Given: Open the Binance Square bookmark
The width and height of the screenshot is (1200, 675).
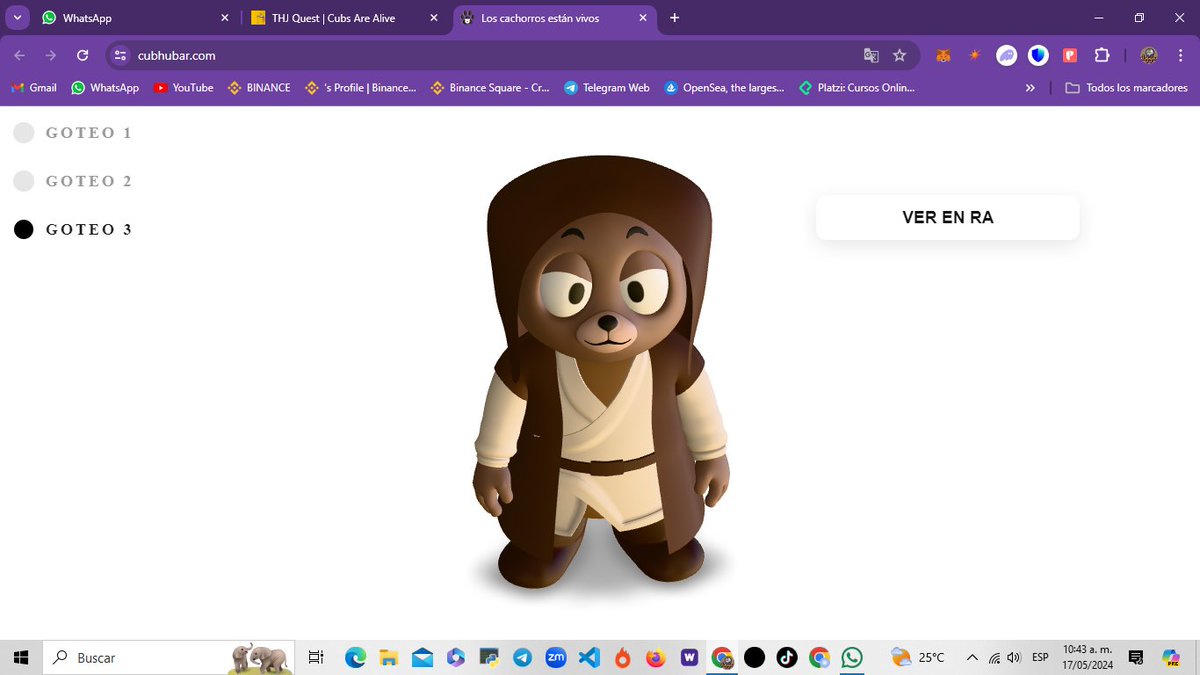Looking at the screenshot, I should pos(490,88).
